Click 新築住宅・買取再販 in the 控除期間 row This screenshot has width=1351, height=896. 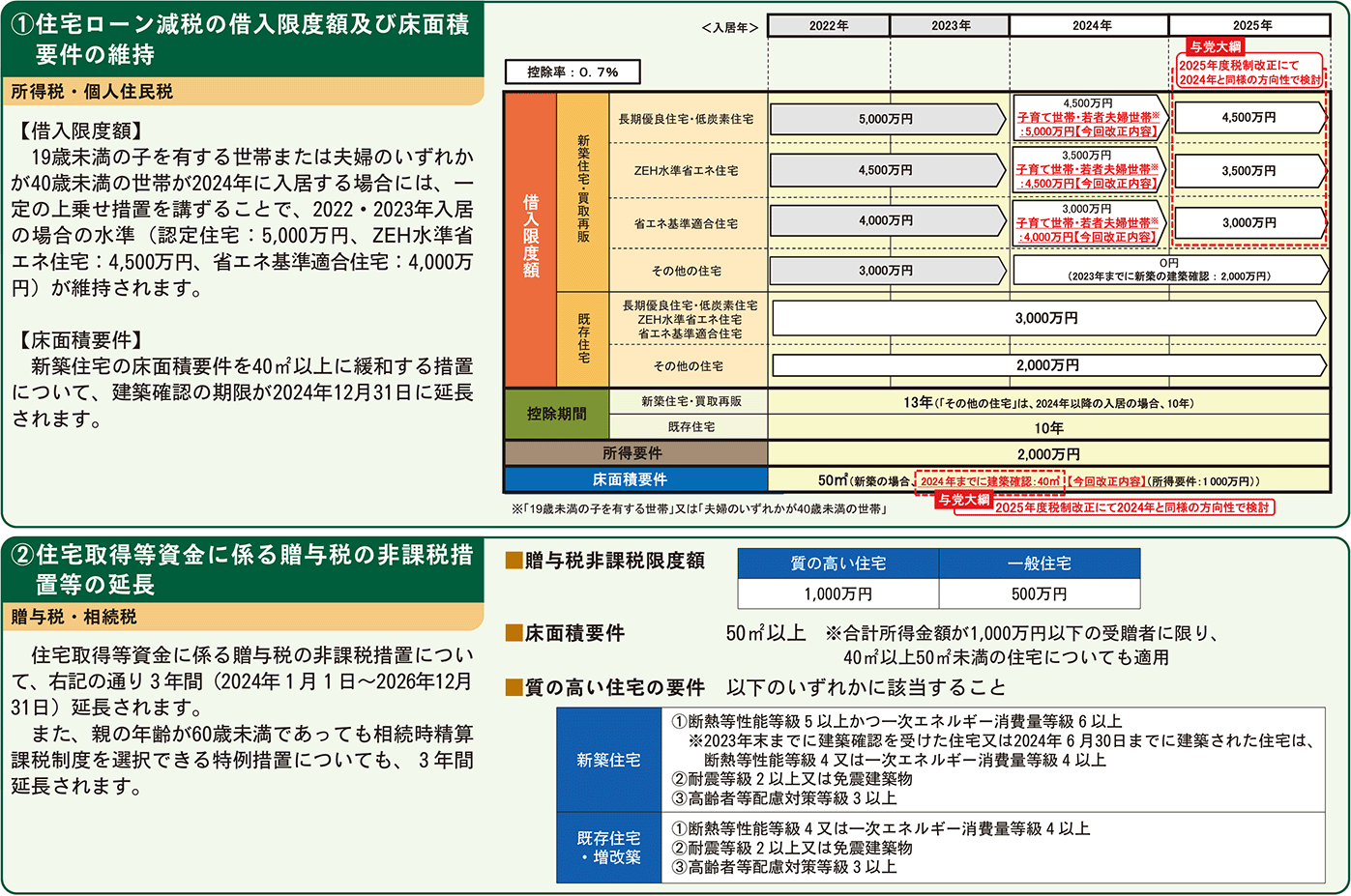pos(690,401)
